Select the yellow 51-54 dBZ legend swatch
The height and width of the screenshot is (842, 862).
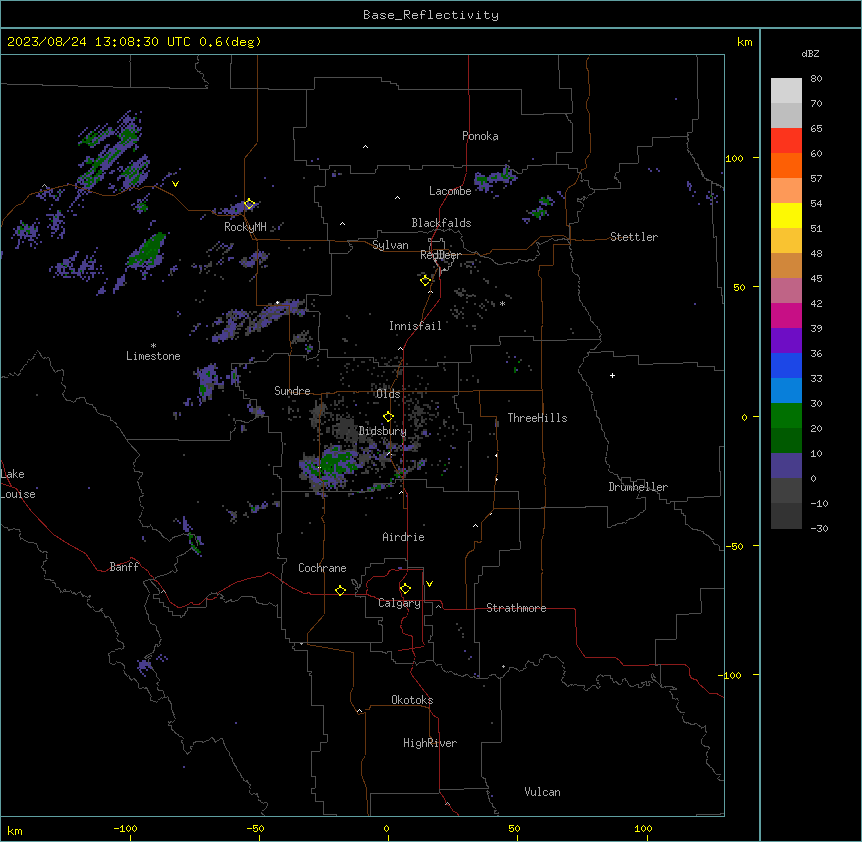786,215
